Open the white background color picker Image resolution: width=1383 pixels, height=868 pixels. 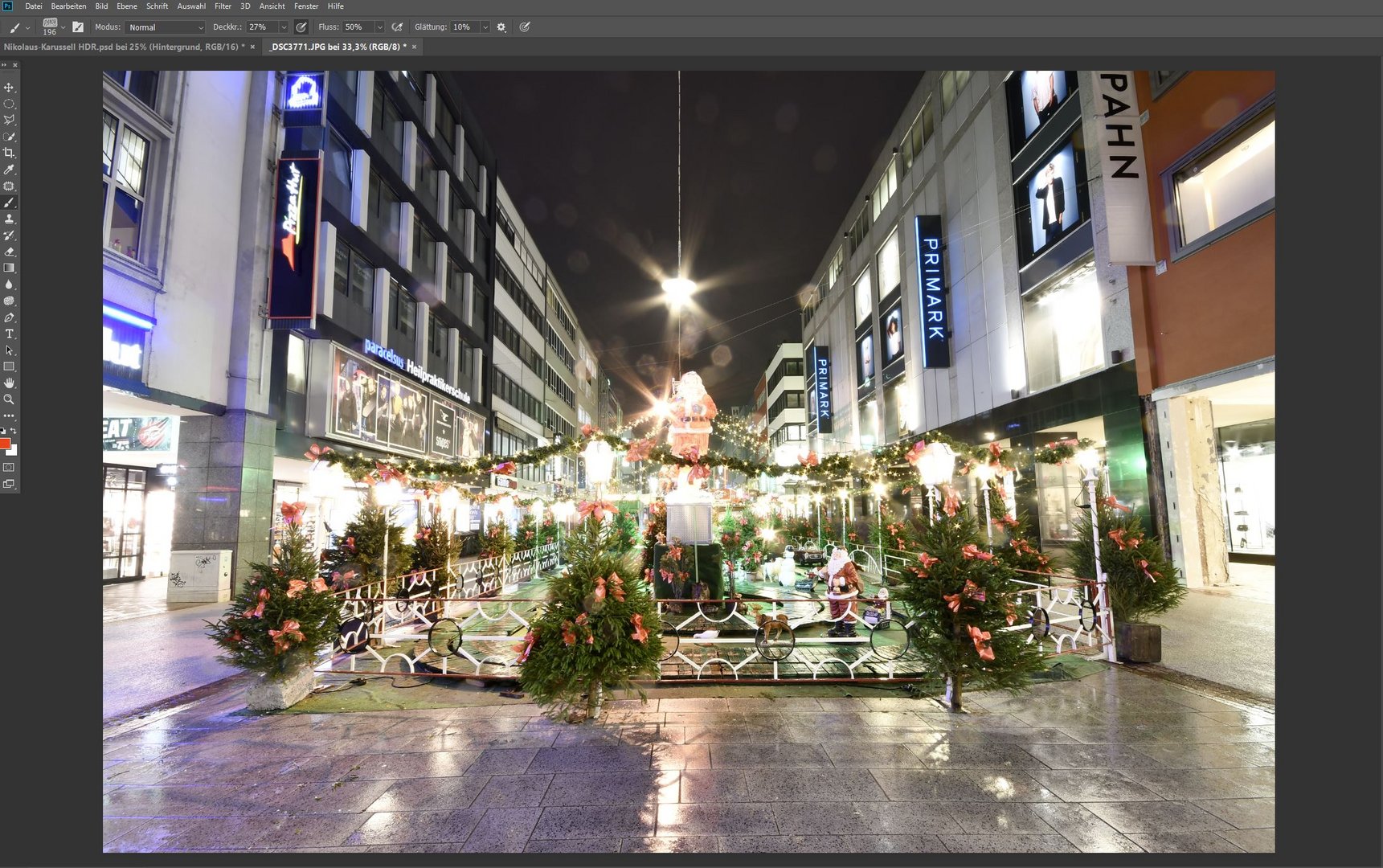coord(13,451)
